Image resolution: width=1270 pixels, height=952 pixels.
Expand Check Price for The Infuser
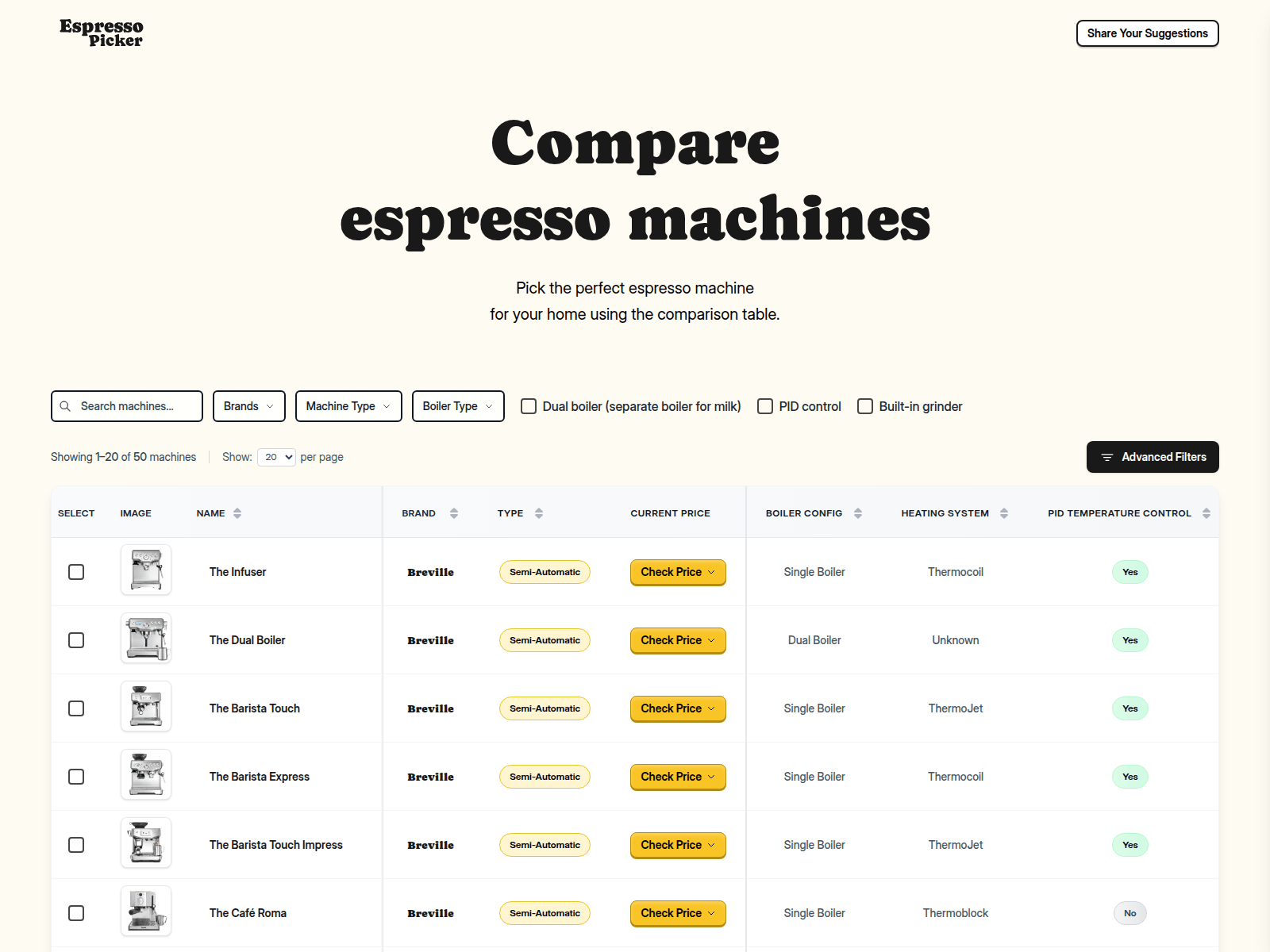(x=678, y=572)
